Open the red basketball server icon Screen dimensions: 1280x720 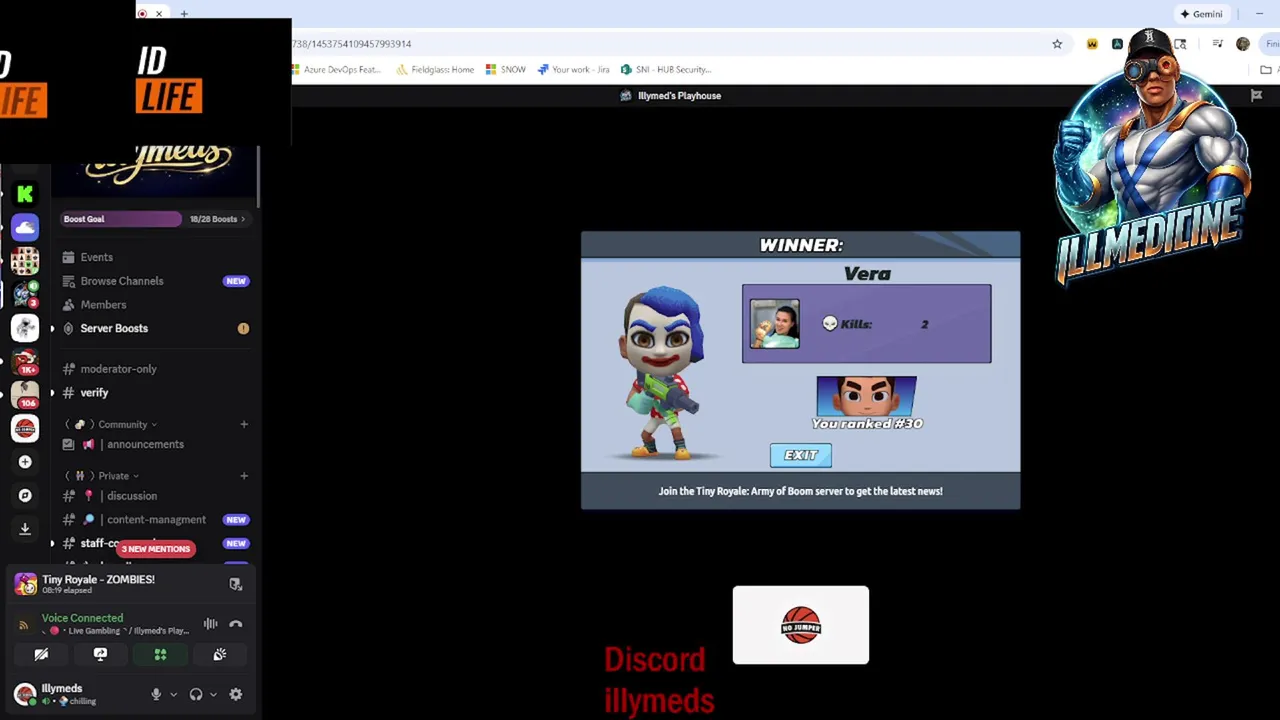[x=25, y=428]
